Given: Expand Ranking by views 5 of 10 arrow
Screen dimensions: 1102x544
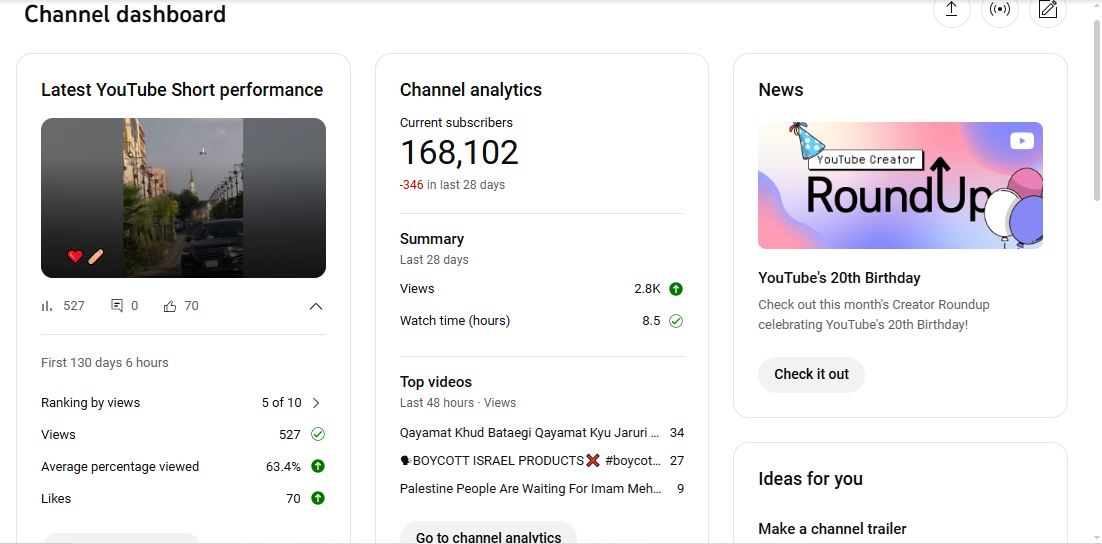Looking at the screenshot, I should point(316,403).
